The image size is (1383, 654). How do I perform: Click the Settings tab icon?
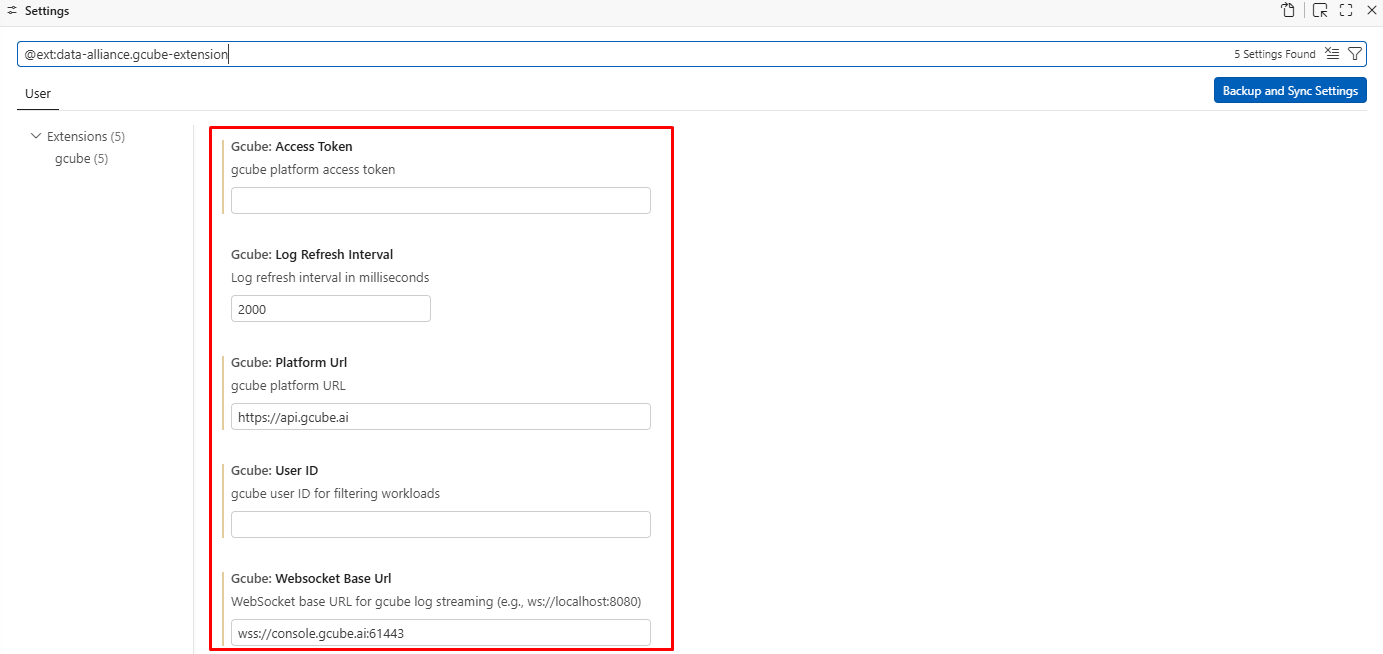[x=12, y=11]
